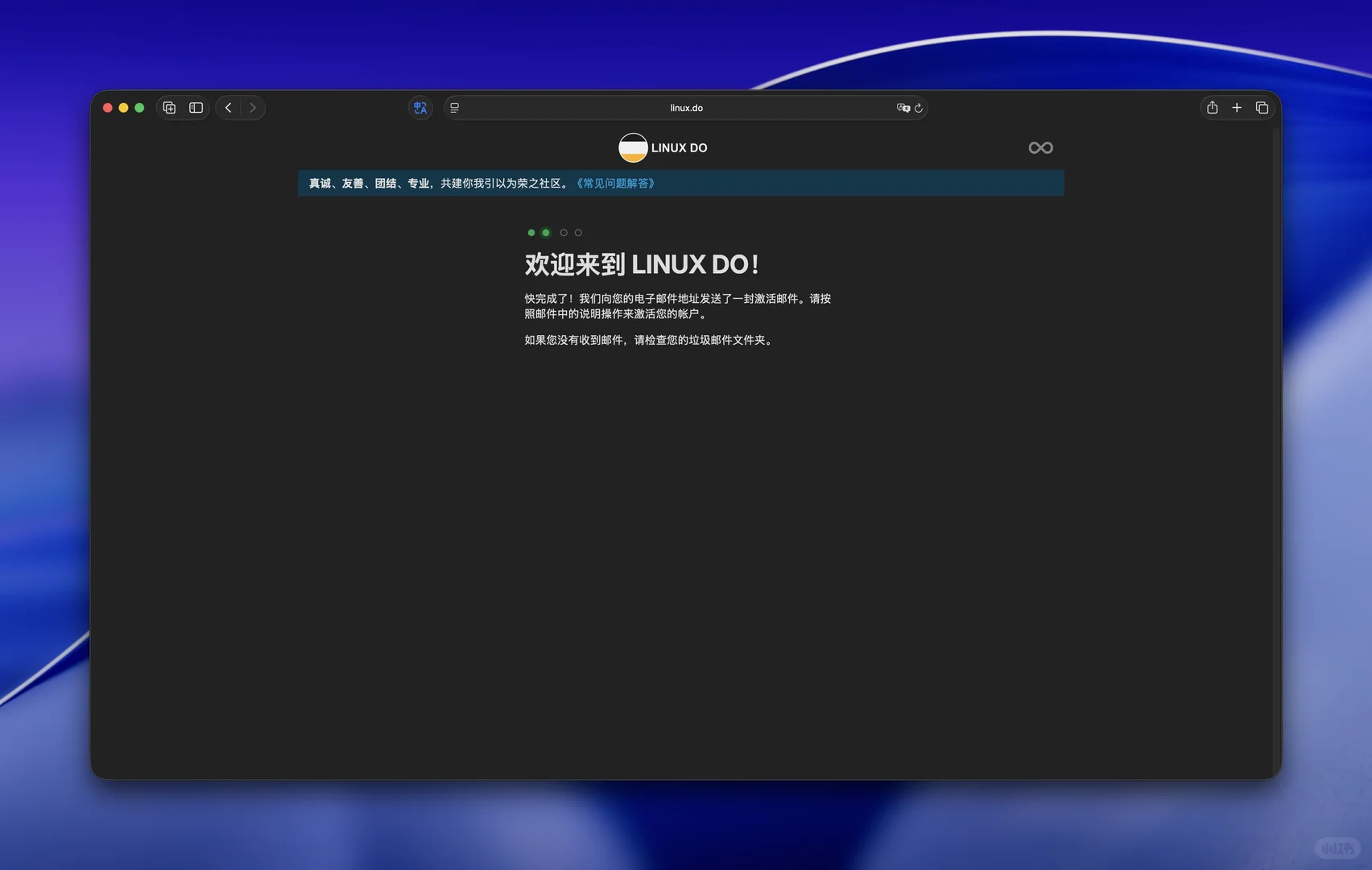
Task: Click the green full-screen traffic light button
Action: (x=140, y=107)
